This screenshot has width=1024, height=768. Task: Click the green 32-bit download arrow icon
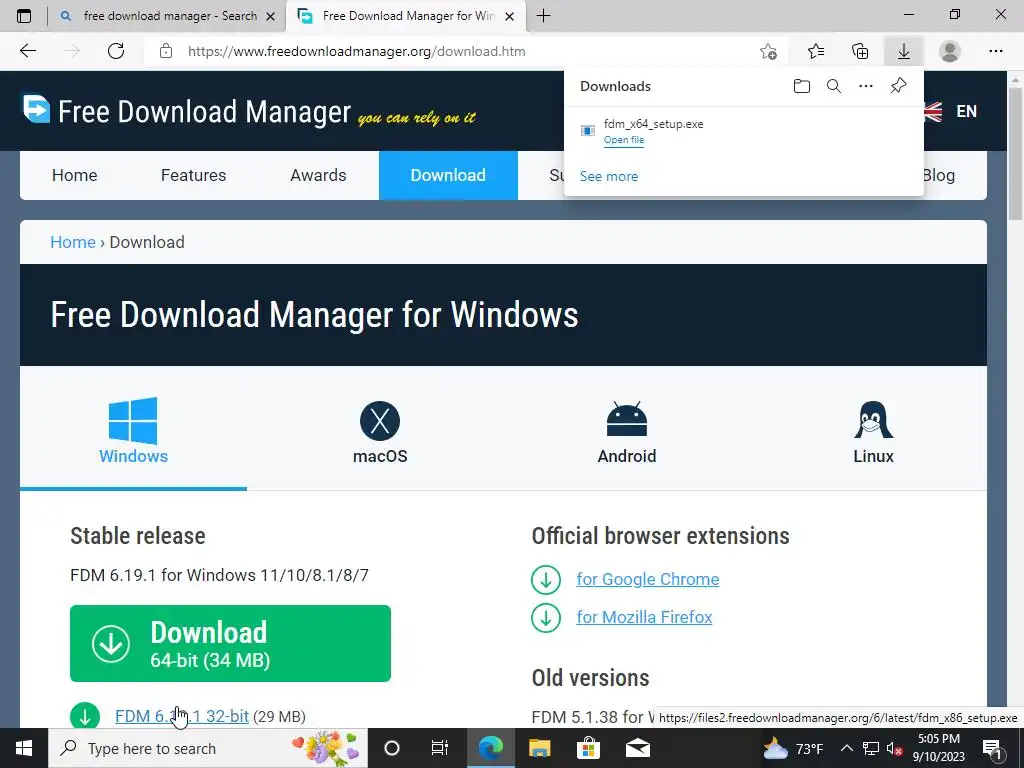pos(85,716)
